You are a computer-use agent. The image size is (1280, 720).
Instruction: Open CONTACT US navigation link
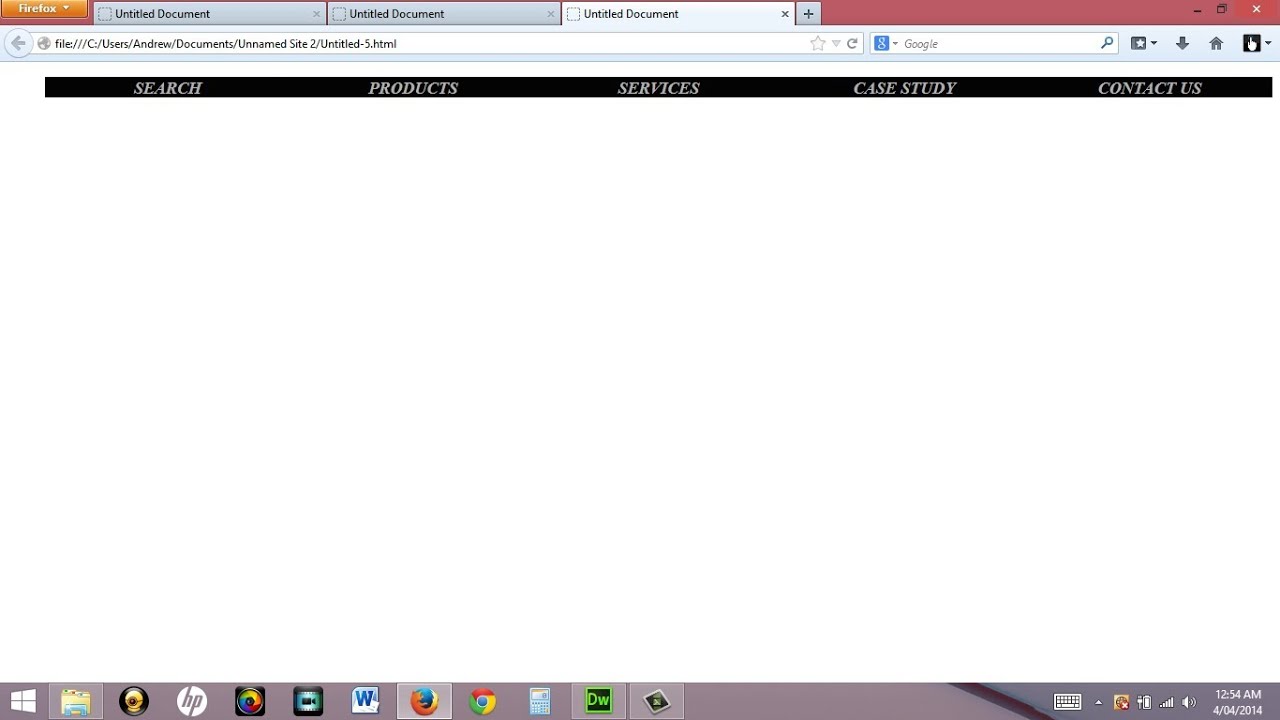tap(1150, 88)
